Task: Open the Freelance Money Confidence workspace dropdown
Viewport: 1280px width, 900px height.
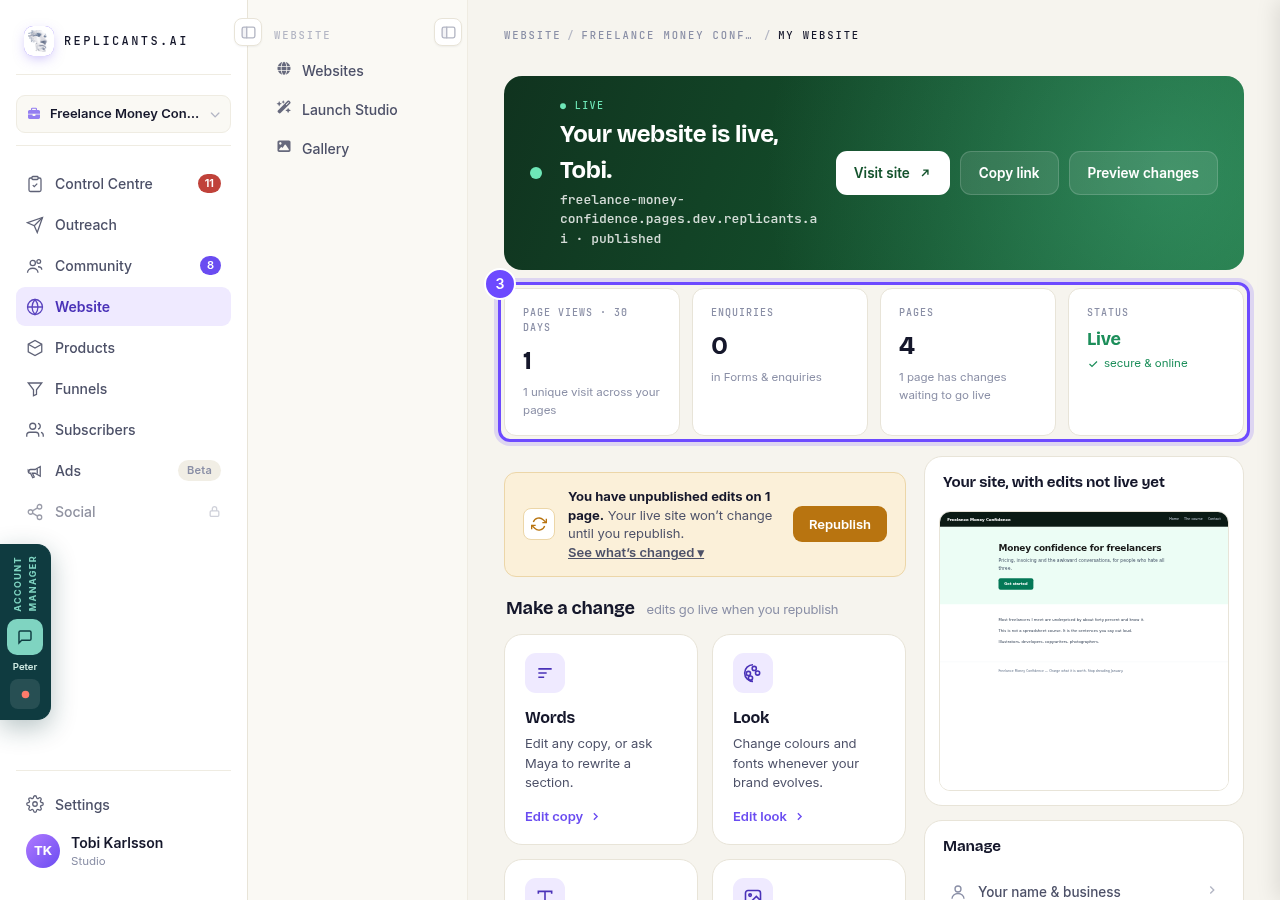Action: point(123,114)
